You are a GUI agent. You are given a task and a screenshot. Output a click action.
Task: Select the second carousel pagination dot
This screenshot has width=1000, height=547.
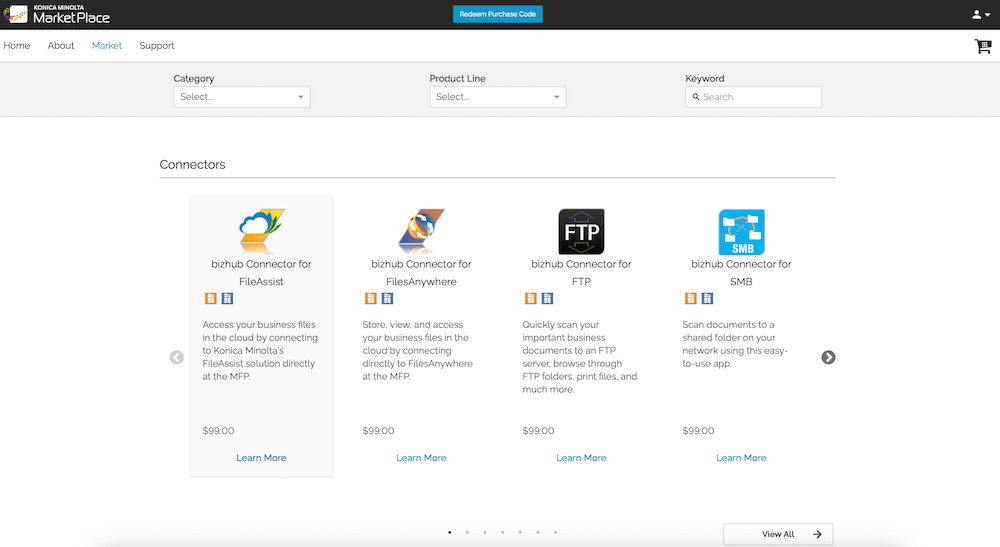click(x=467, y=532)
